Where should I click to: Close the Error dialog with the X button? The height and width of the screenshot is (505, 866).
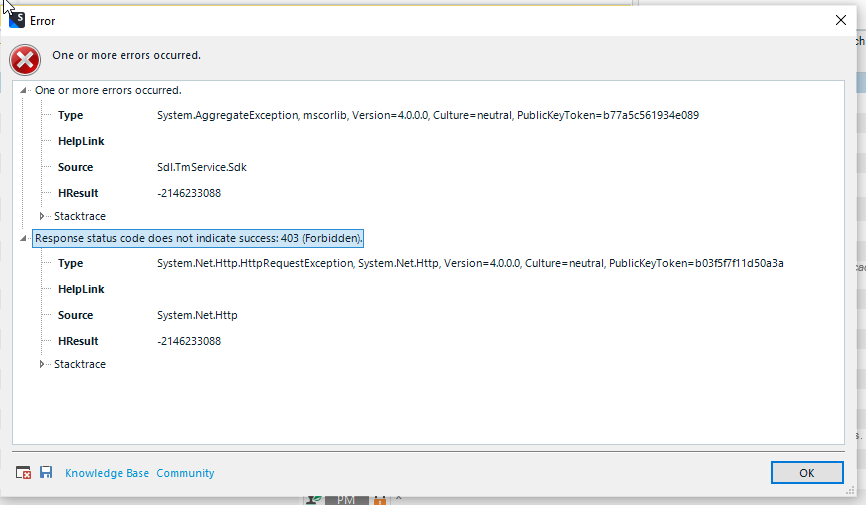pyautogui.click(x=840, y=20)
